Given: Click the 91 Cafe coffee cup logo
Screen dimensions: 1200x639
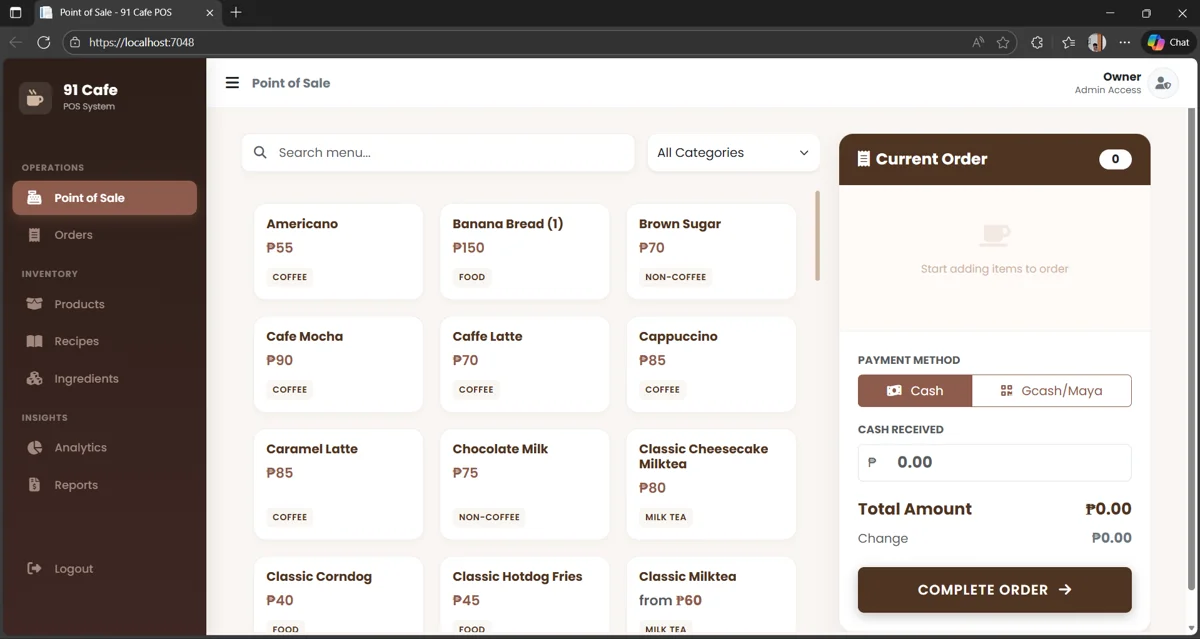Looking at the screenshot, I should tap(36, 97).
